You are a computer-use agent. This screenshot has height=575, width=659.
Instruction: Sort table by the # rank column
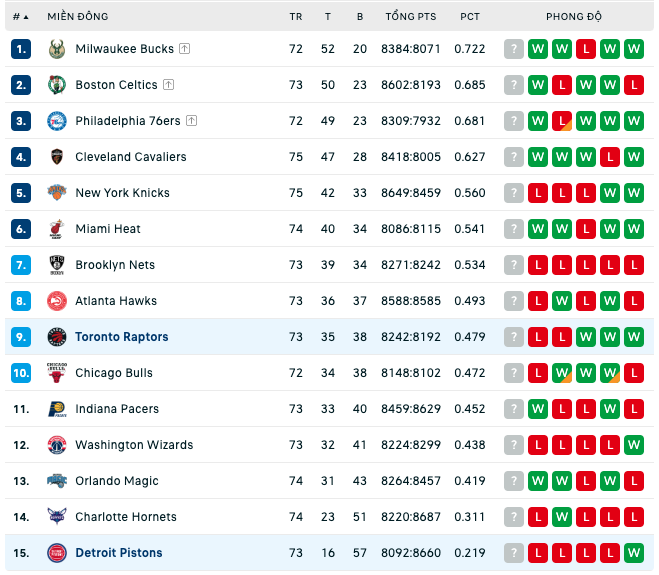pos(20,17)
